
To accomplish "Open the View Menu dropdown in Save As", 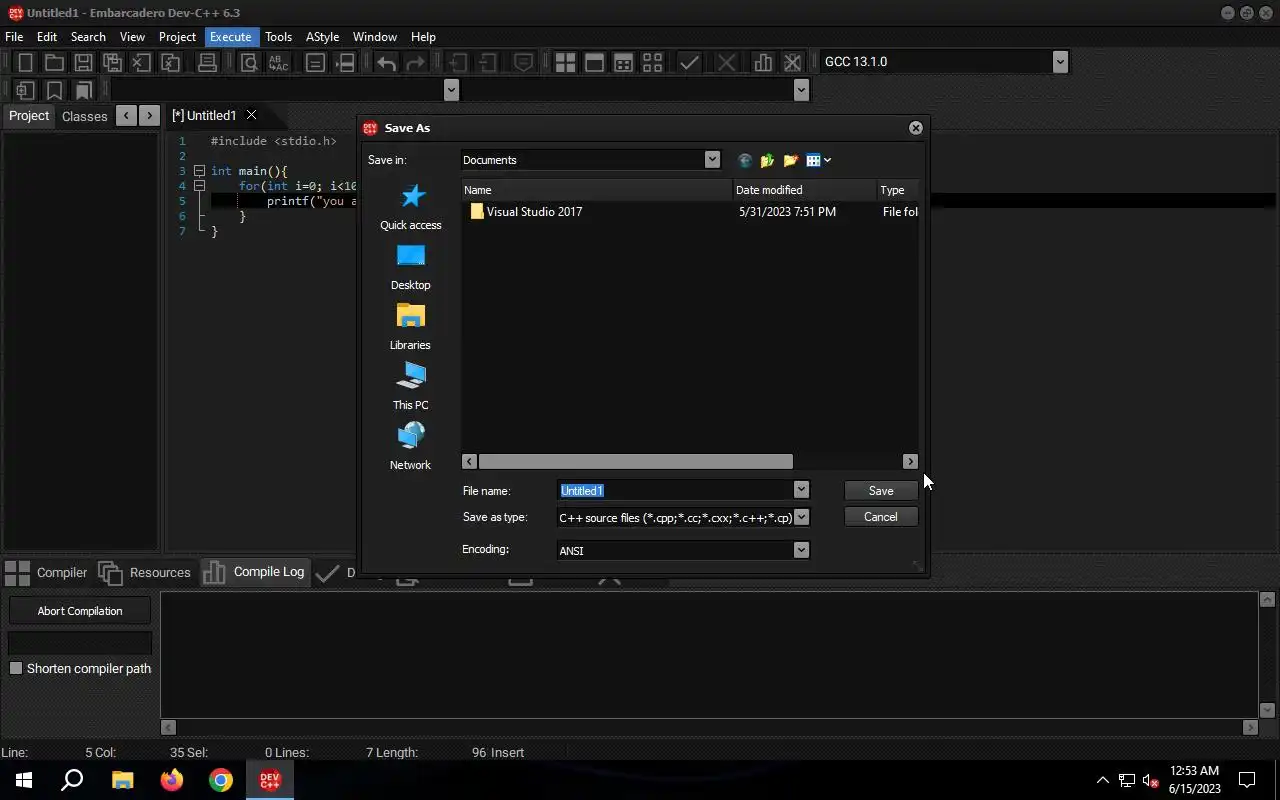I will point(819,160).
